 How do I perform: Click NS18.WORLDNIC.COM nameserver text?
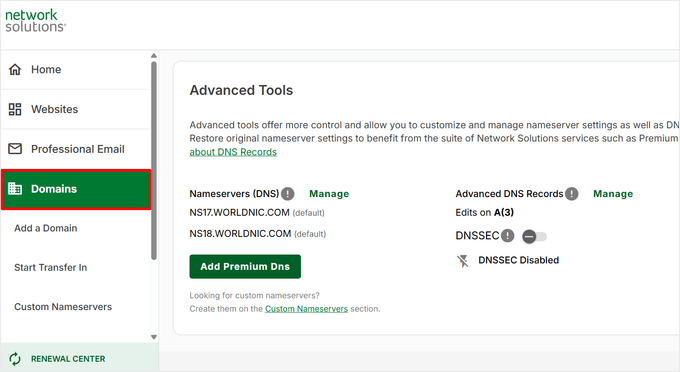[240, 233]
